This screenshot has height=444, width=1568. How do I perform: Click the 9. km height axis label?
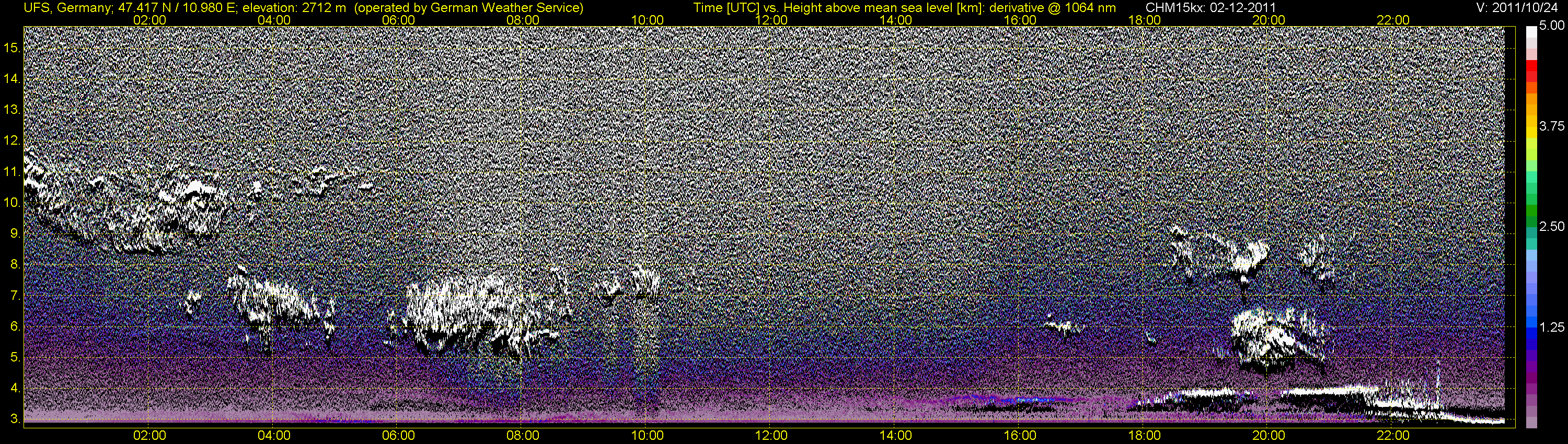[15, 233]
